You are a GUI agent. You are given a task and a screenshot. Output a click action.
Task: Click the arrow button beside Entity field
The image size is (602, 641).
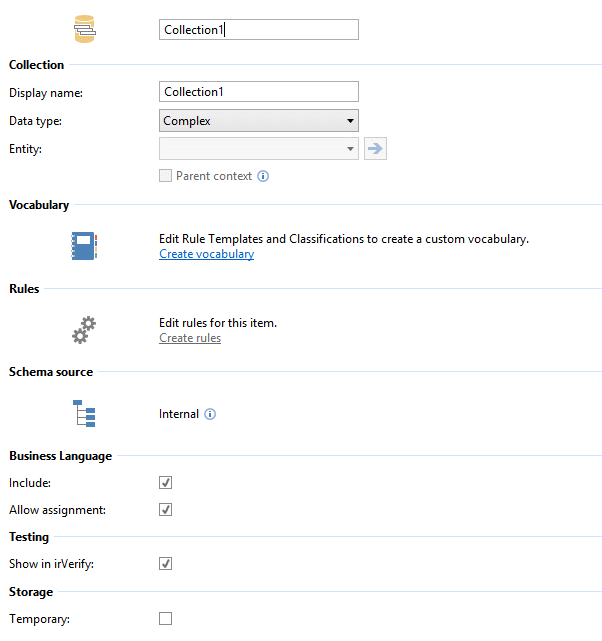[375, 149]
